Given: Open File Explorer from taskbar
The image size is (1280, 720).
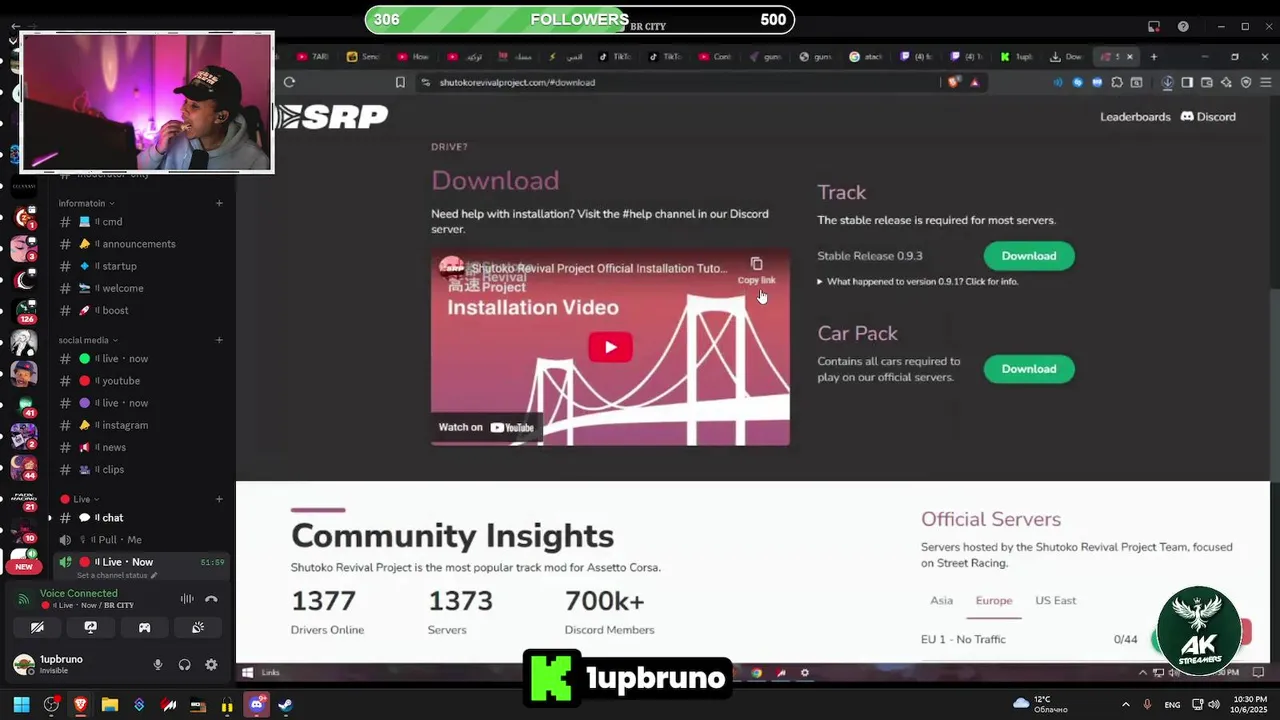Looking at the screenshot, I should tap(110, 705).
